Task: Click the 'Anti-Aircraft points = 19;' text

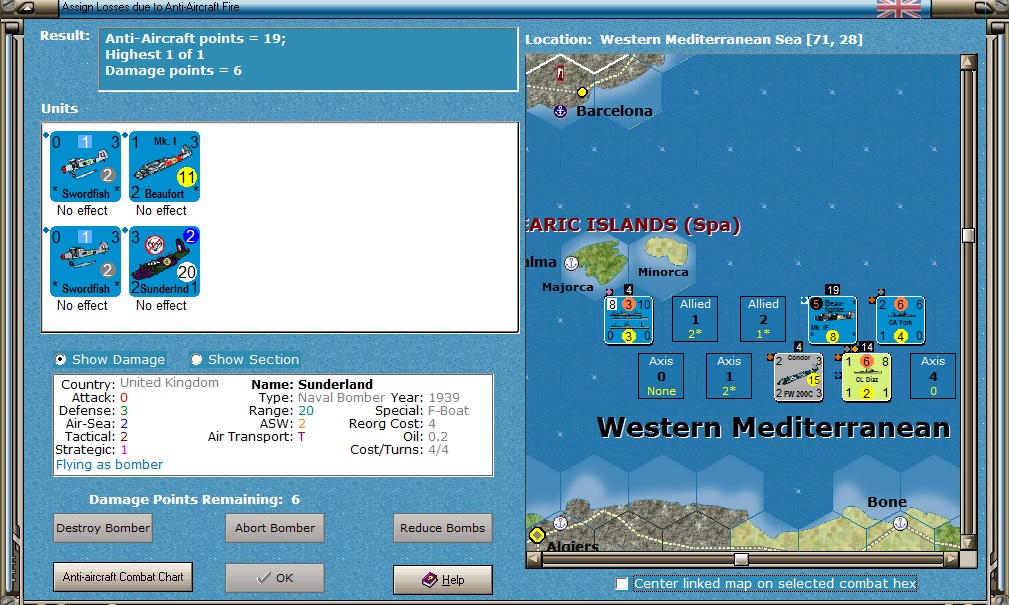Action: coord(196,39)
